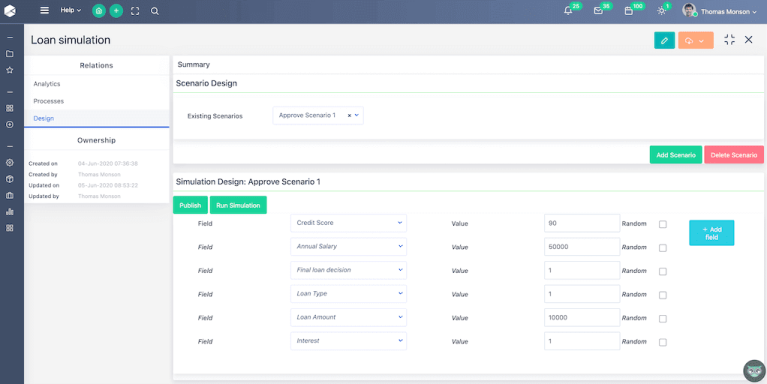767x384 pixels.
Task: Open the folder icon in left sidebar
Action: (x=9, y=54)
